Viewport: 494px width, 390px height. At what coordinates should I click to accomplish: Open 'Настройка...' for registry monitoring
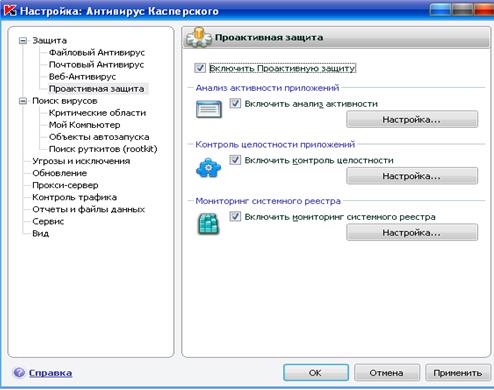point(412,232)
